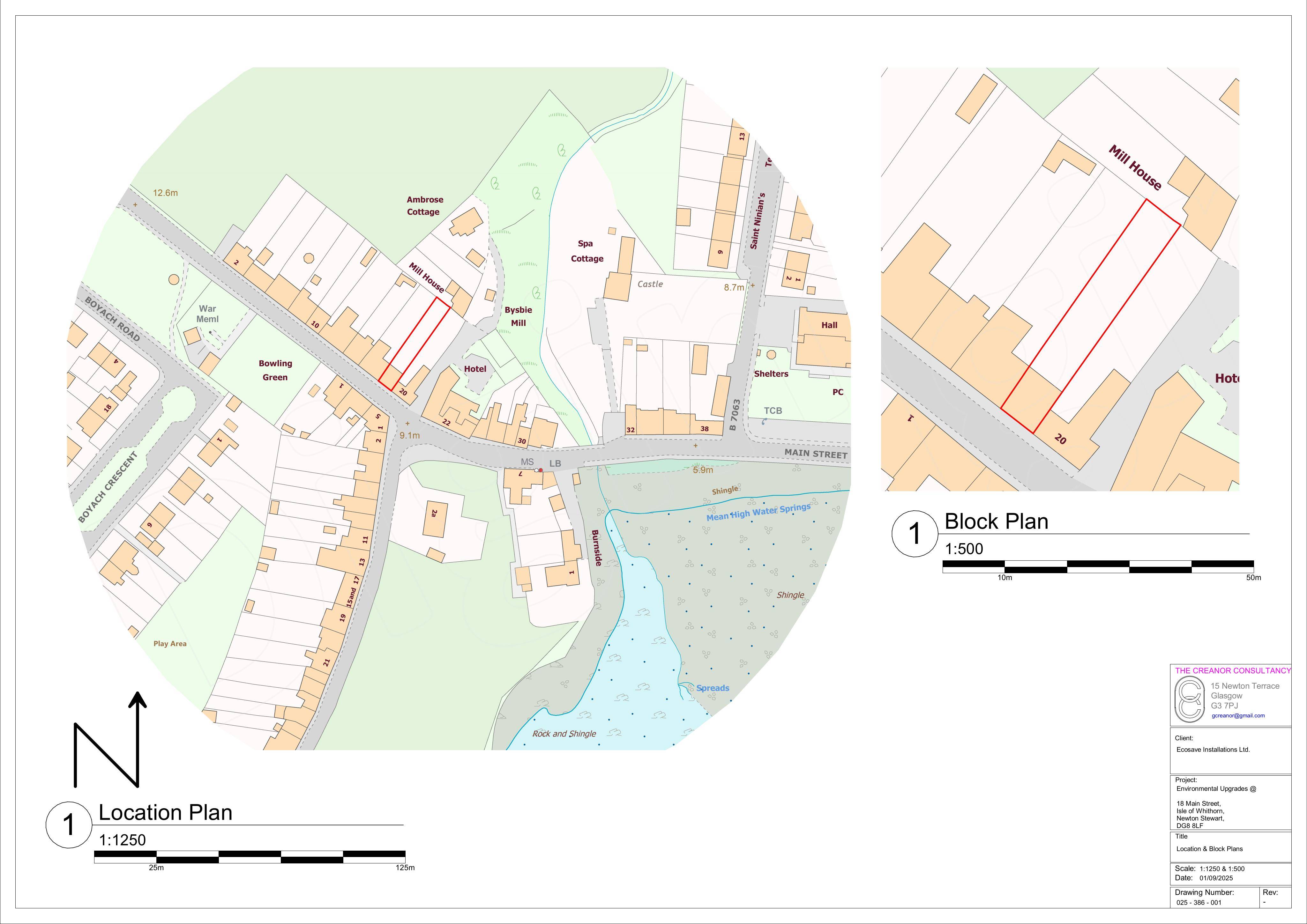
Task: Select the 'BOYACH CRESCENT' street name
Action: pos(108,488)
